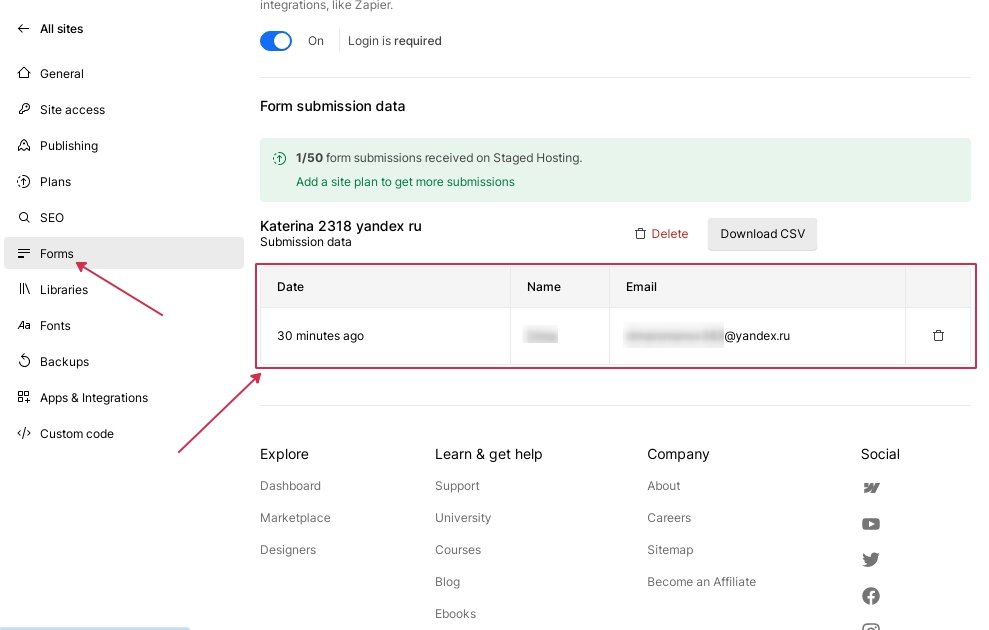
Task: Open Apps & Integrations settings
Action: click(94, 398)
